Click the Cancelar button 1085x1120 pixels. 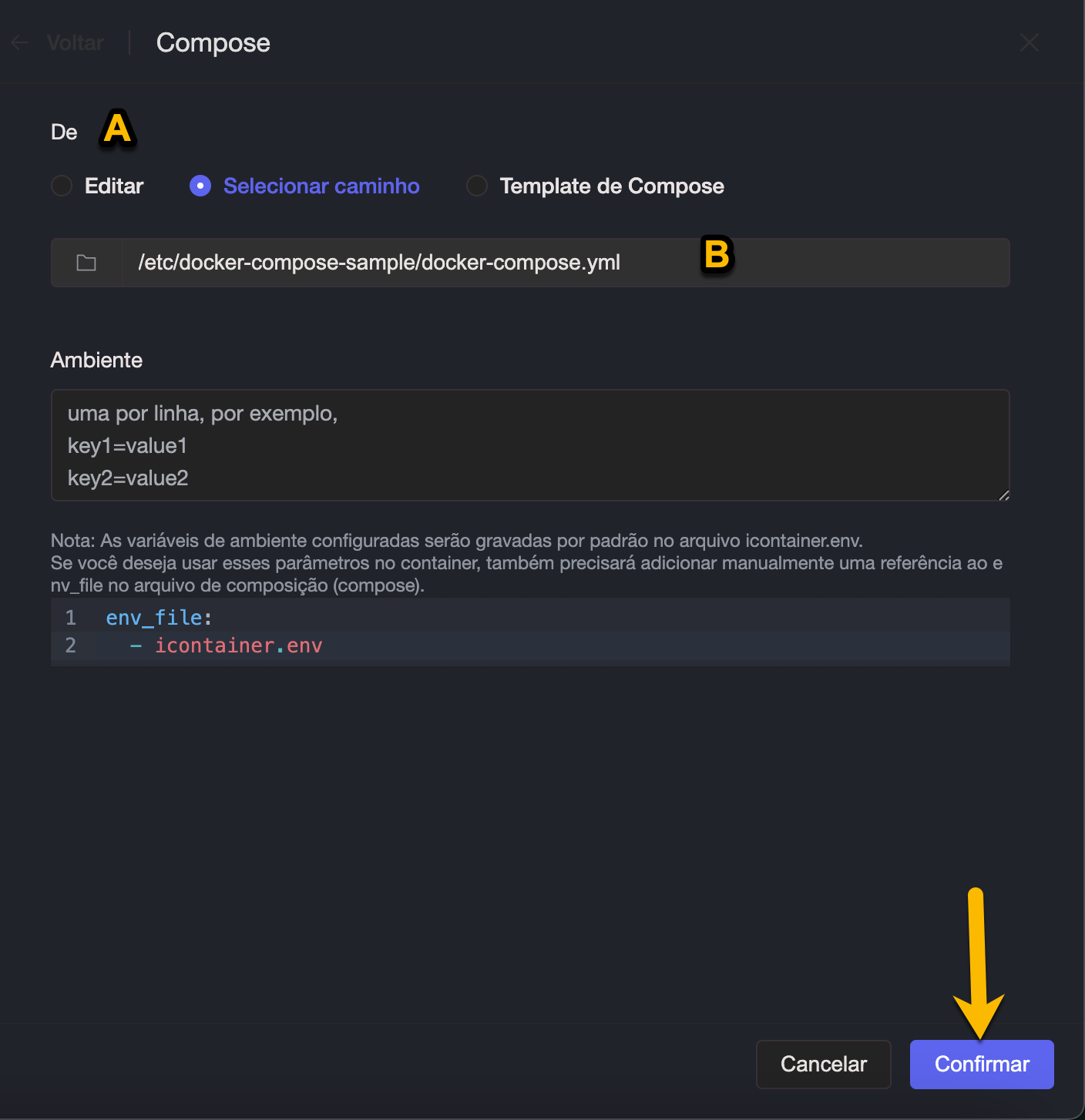click(823, 1064)
